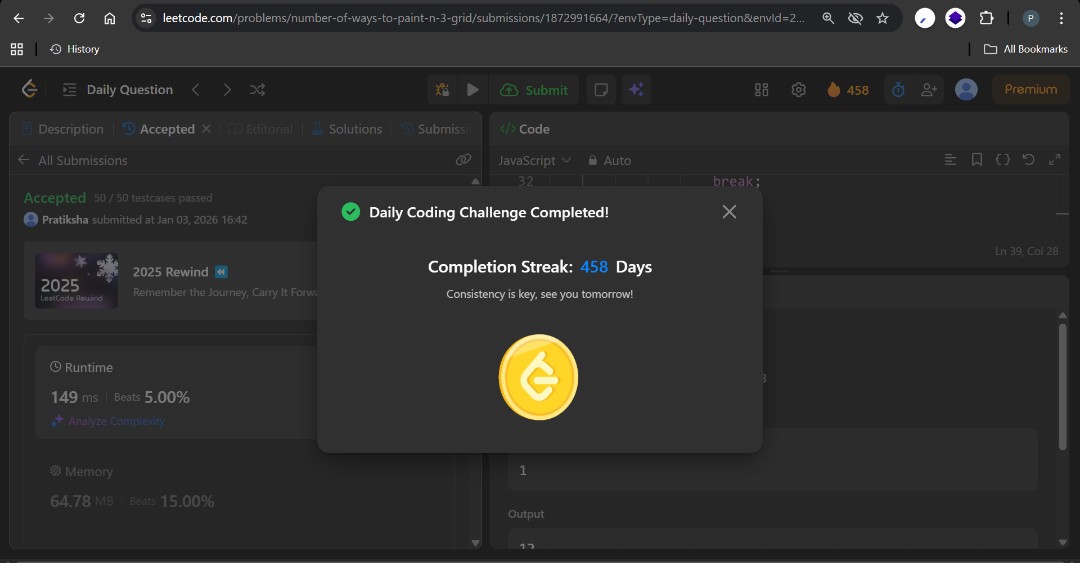Open the user avatar menu

point(966,90)
